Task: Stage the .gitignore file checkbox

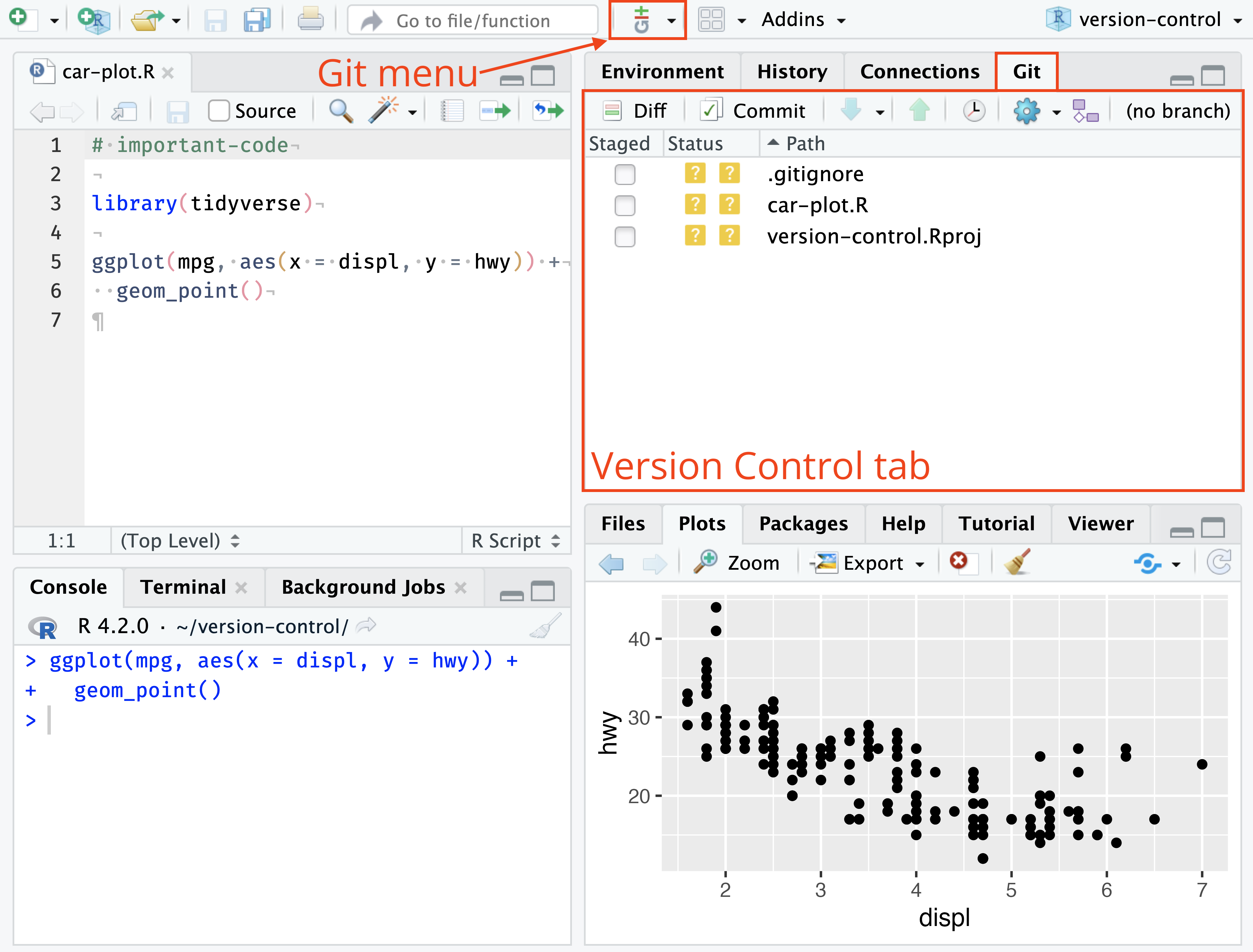Action: pos(625,175)
